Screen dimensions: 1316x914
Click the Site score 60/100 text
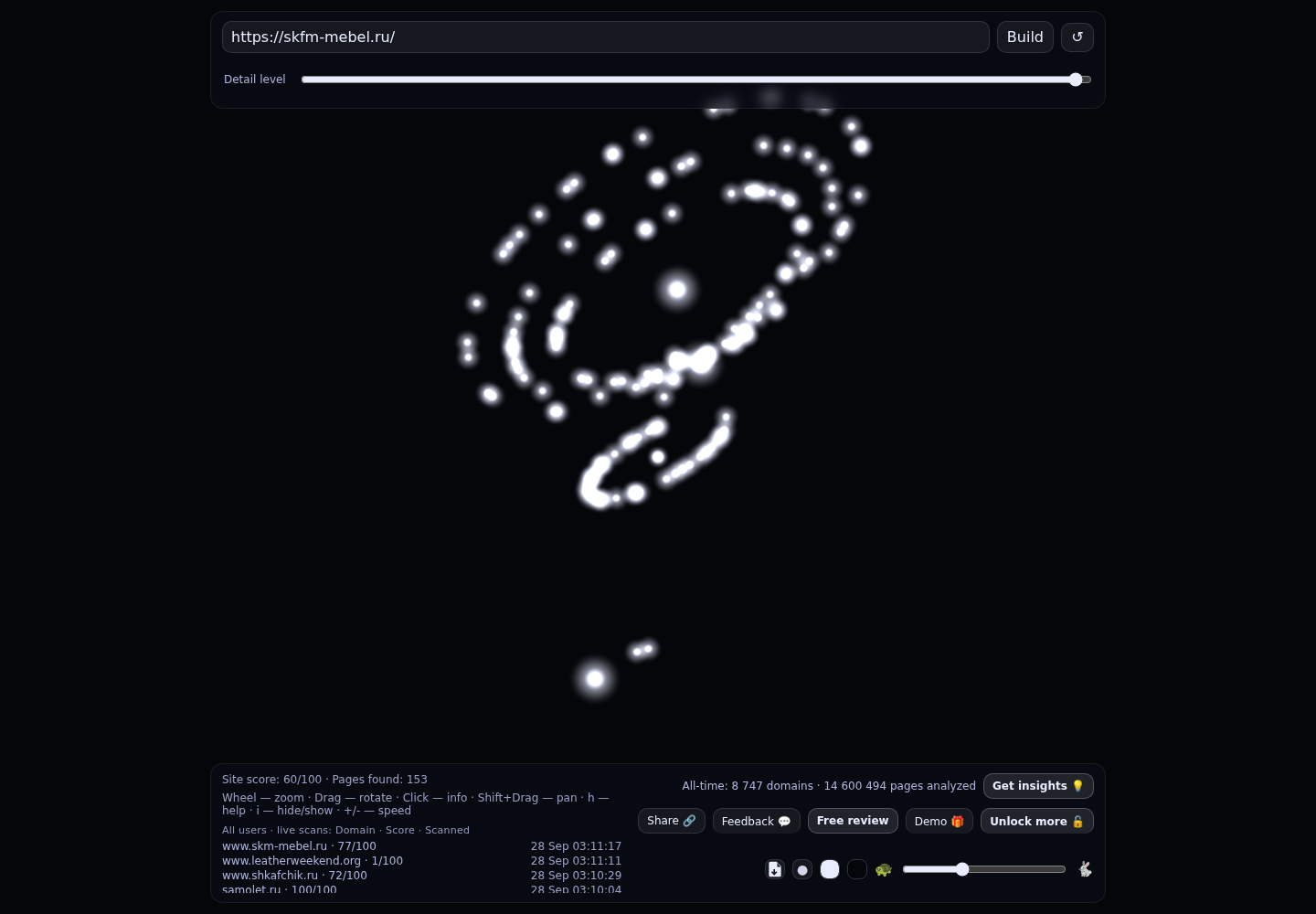[x=271, y=780]
